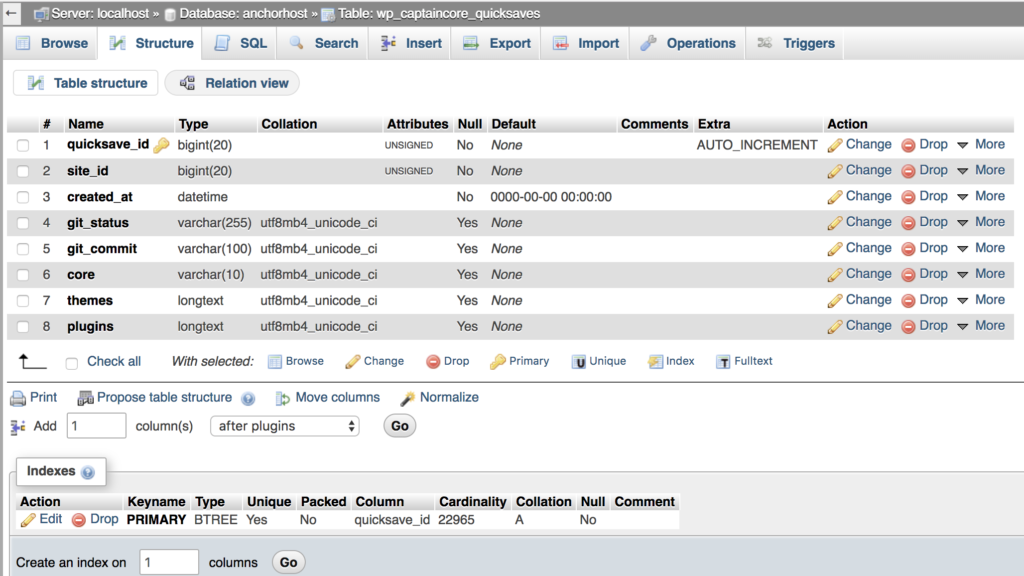
Task: Click the Fulltext icon in With selected
Action: [723, 362]
